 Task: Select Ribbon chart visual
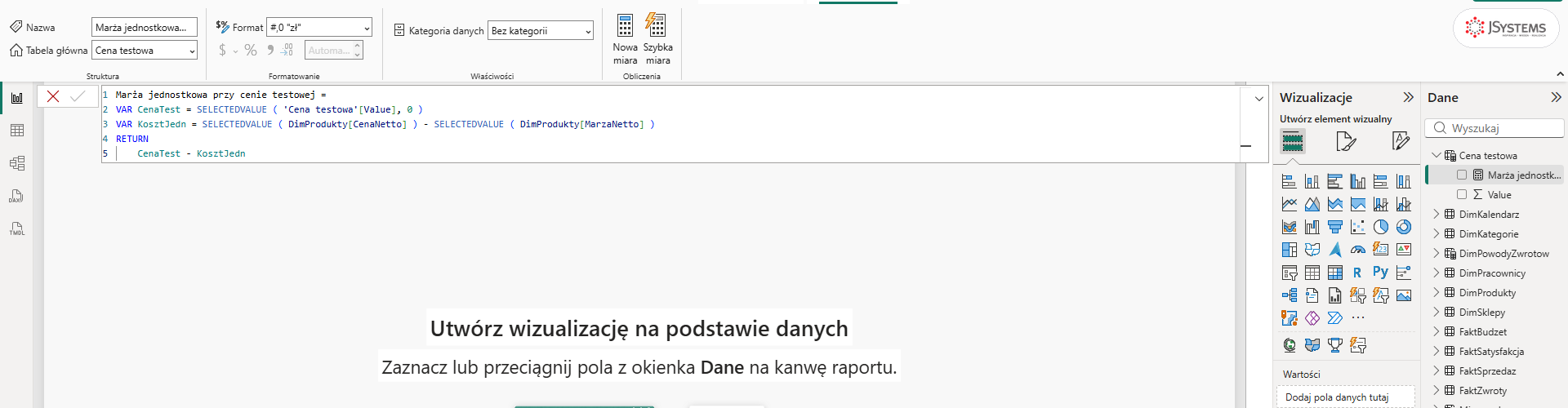pyautogui.click(x=1290, y=227)
